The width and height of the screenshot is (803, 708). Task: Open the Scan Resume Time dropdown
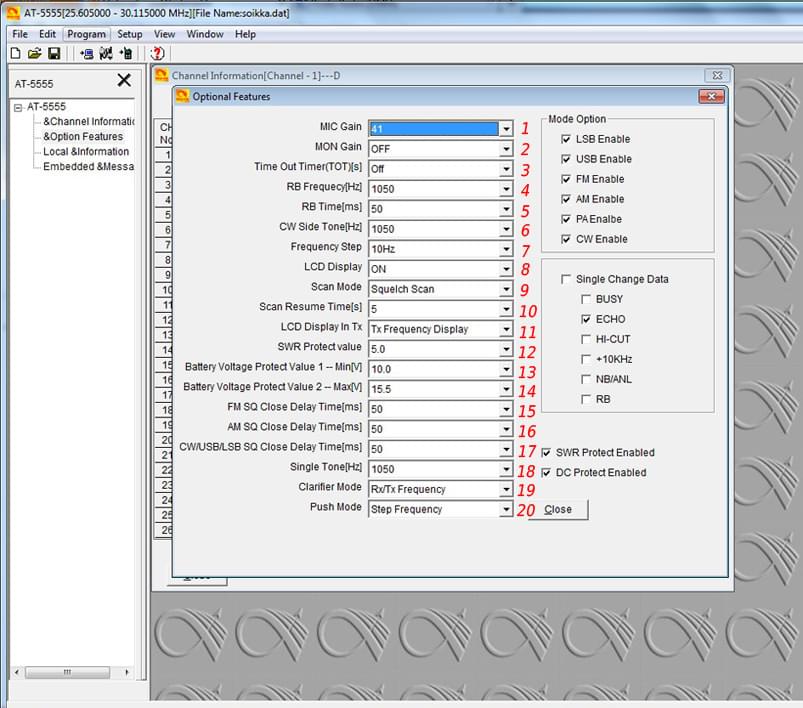pyautogui.click(x=506, y=308)
